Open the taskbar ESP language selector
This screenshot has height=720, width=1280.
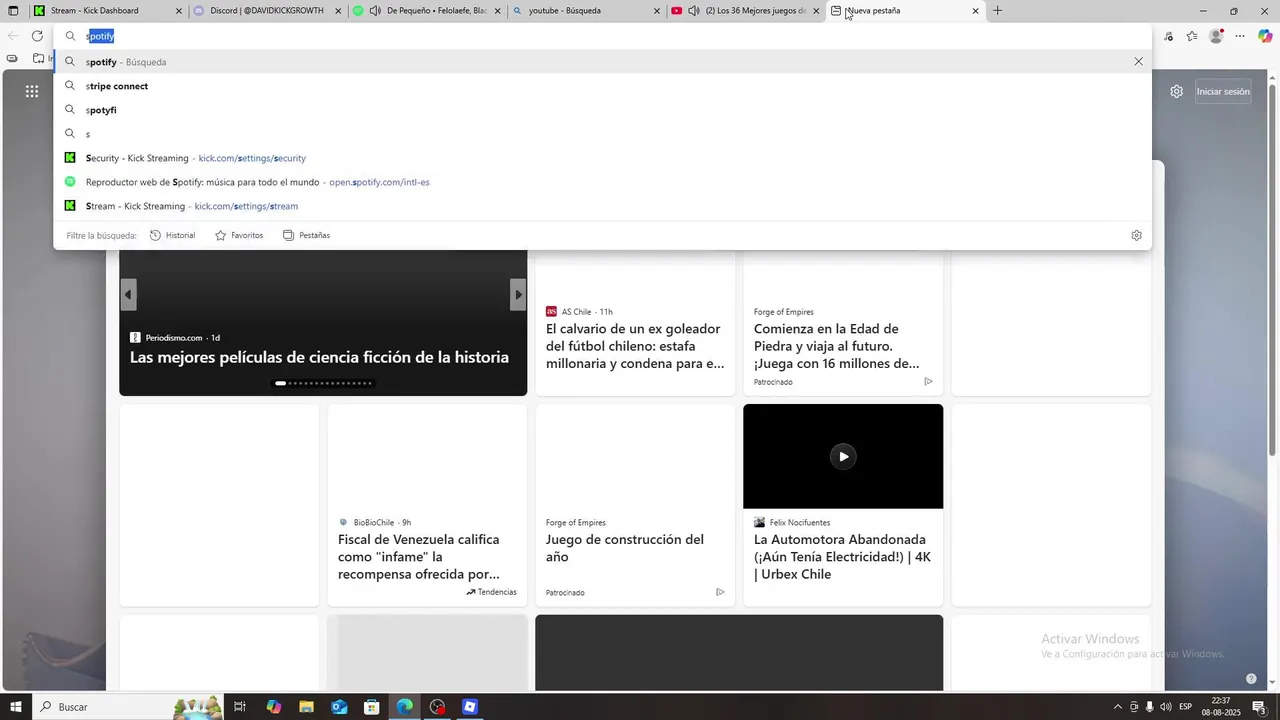point(1186,707)
